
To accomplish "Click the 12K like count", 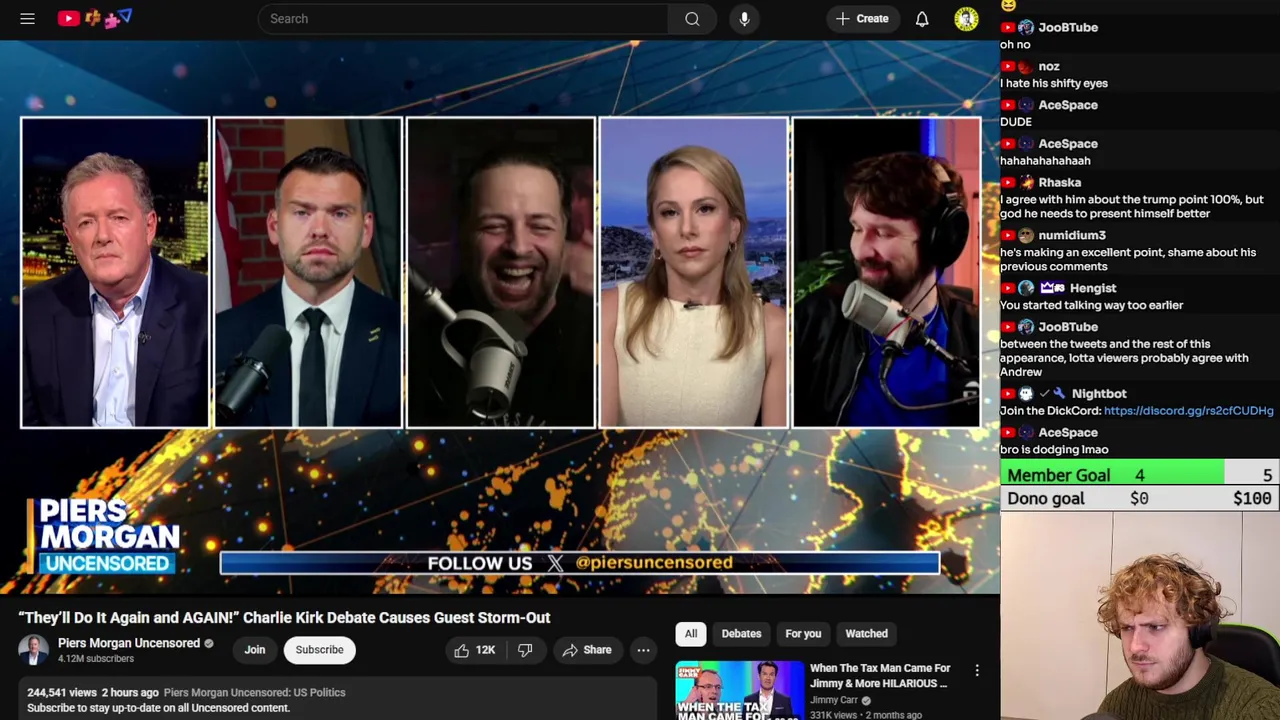I will (x=485, y=650).
